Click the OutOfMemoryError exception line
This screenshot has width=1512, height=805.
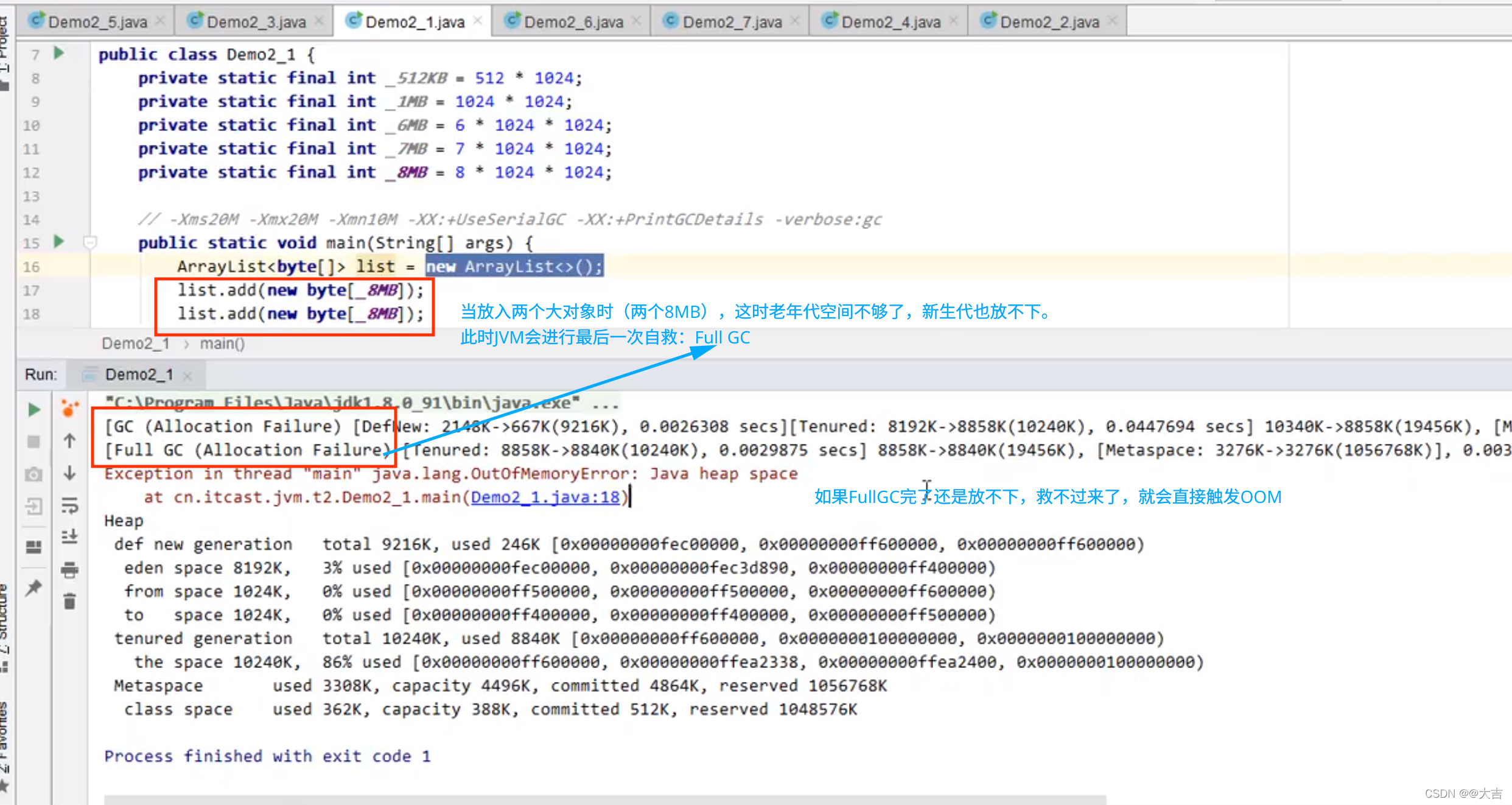coord(450,474)
